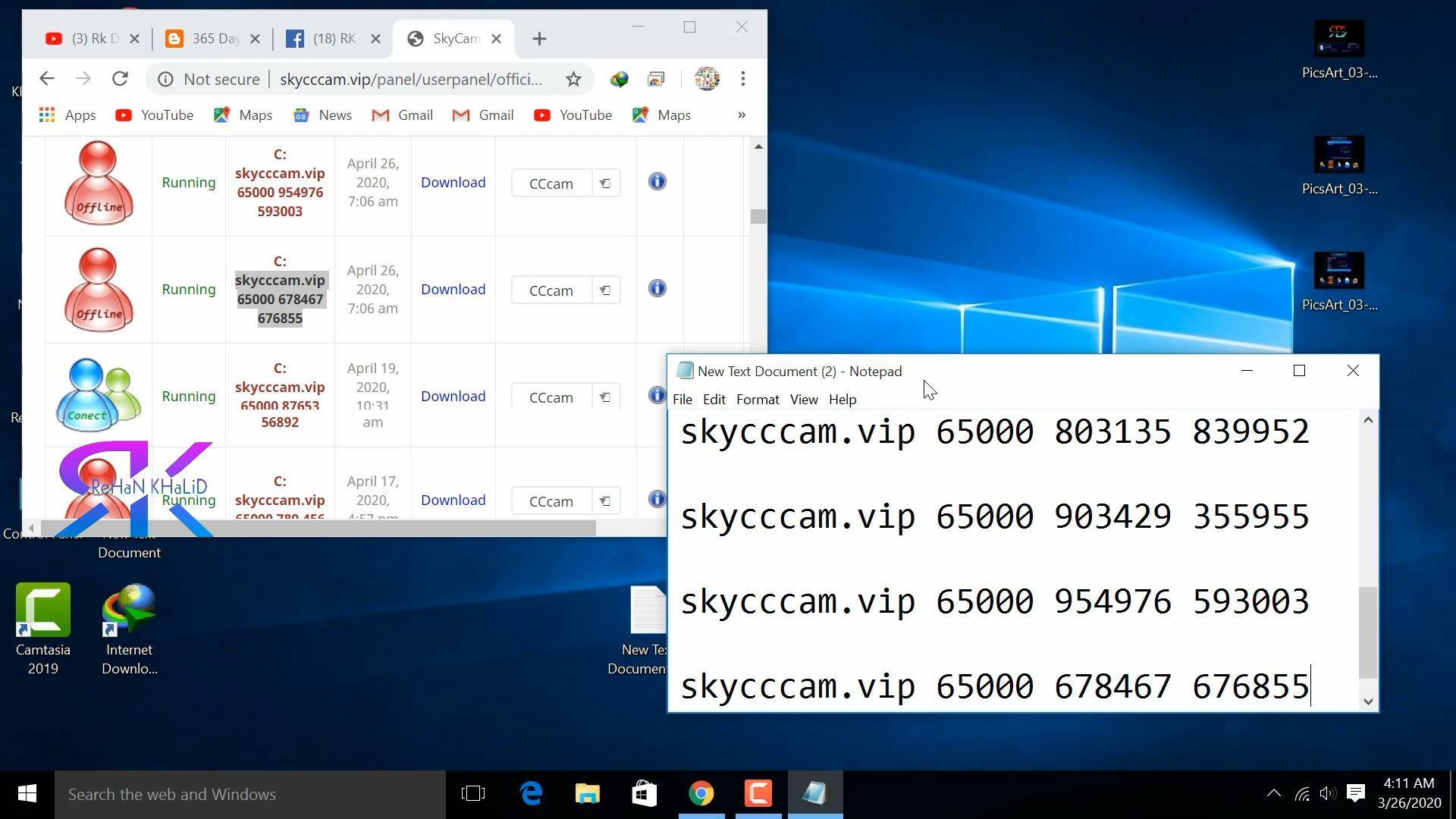Open Microsoft Edge from the taskbar
The height and width of the screenshot is (819, 1456).
531,794
